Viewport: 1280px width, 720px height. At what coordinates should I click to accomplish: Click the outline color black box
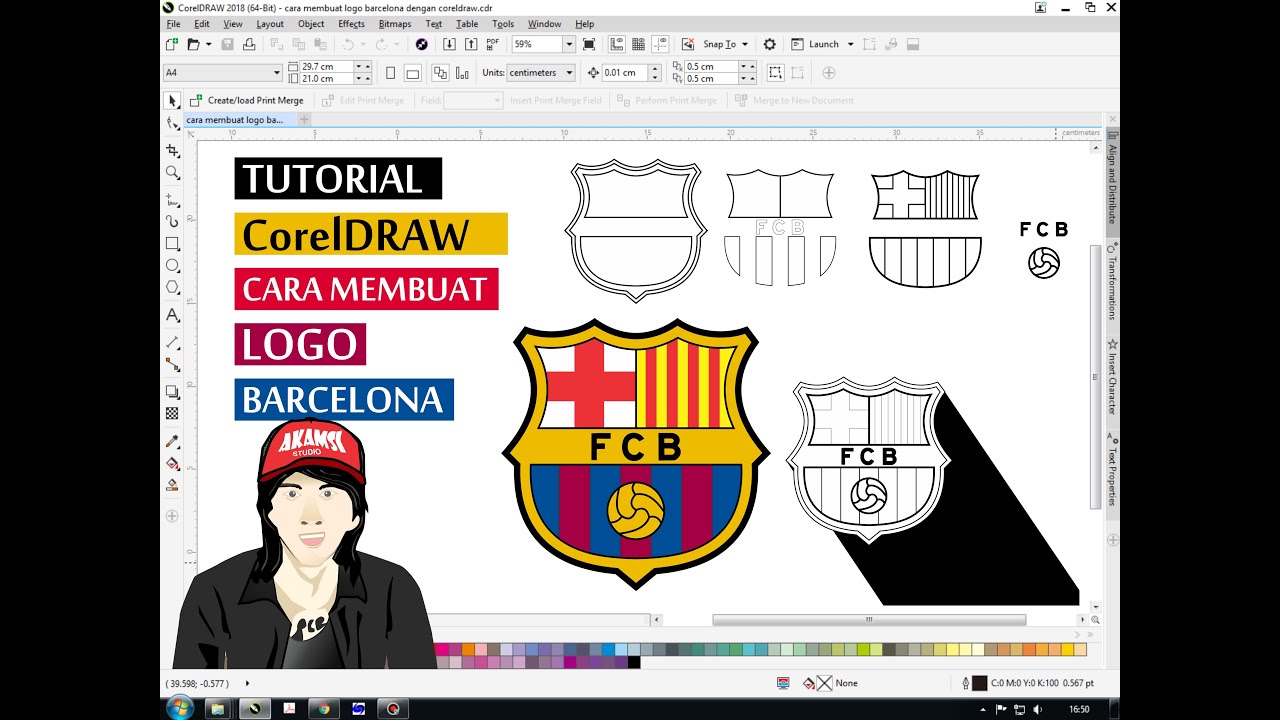pos(980,683)
